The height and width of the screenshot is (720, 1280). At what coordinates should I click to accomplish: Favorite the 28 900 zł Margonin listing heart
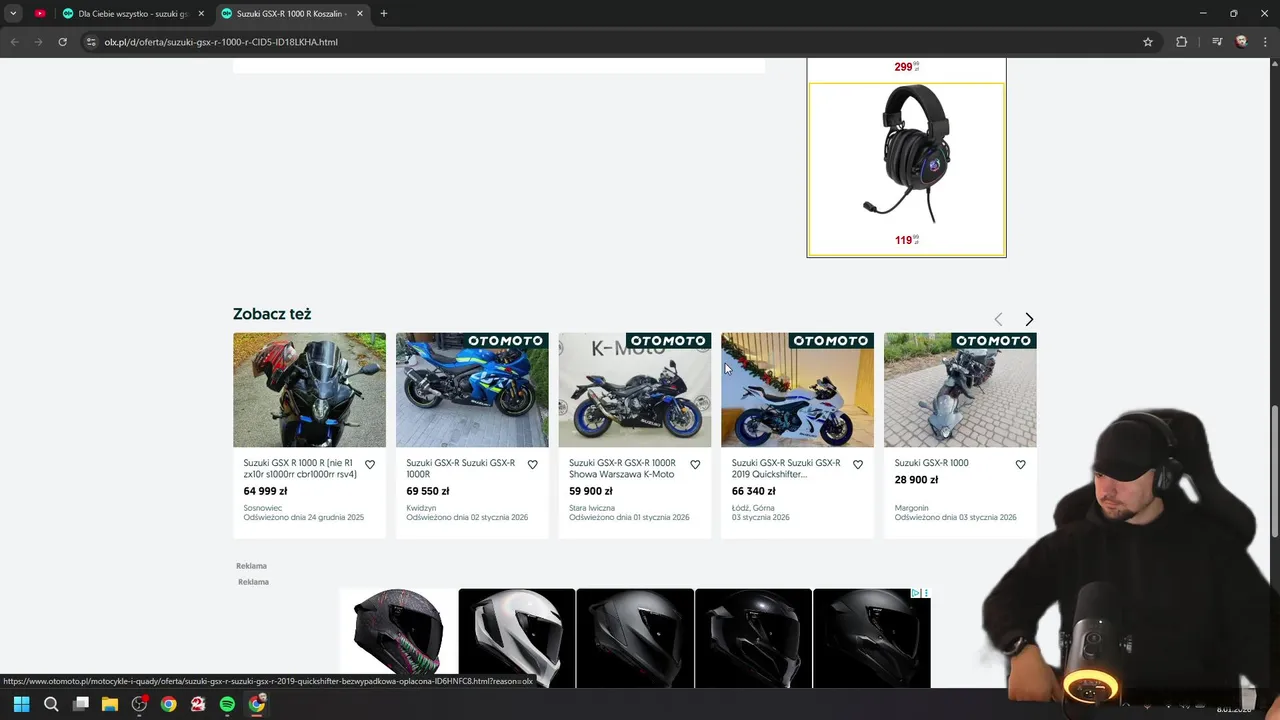pos(1020,464)
